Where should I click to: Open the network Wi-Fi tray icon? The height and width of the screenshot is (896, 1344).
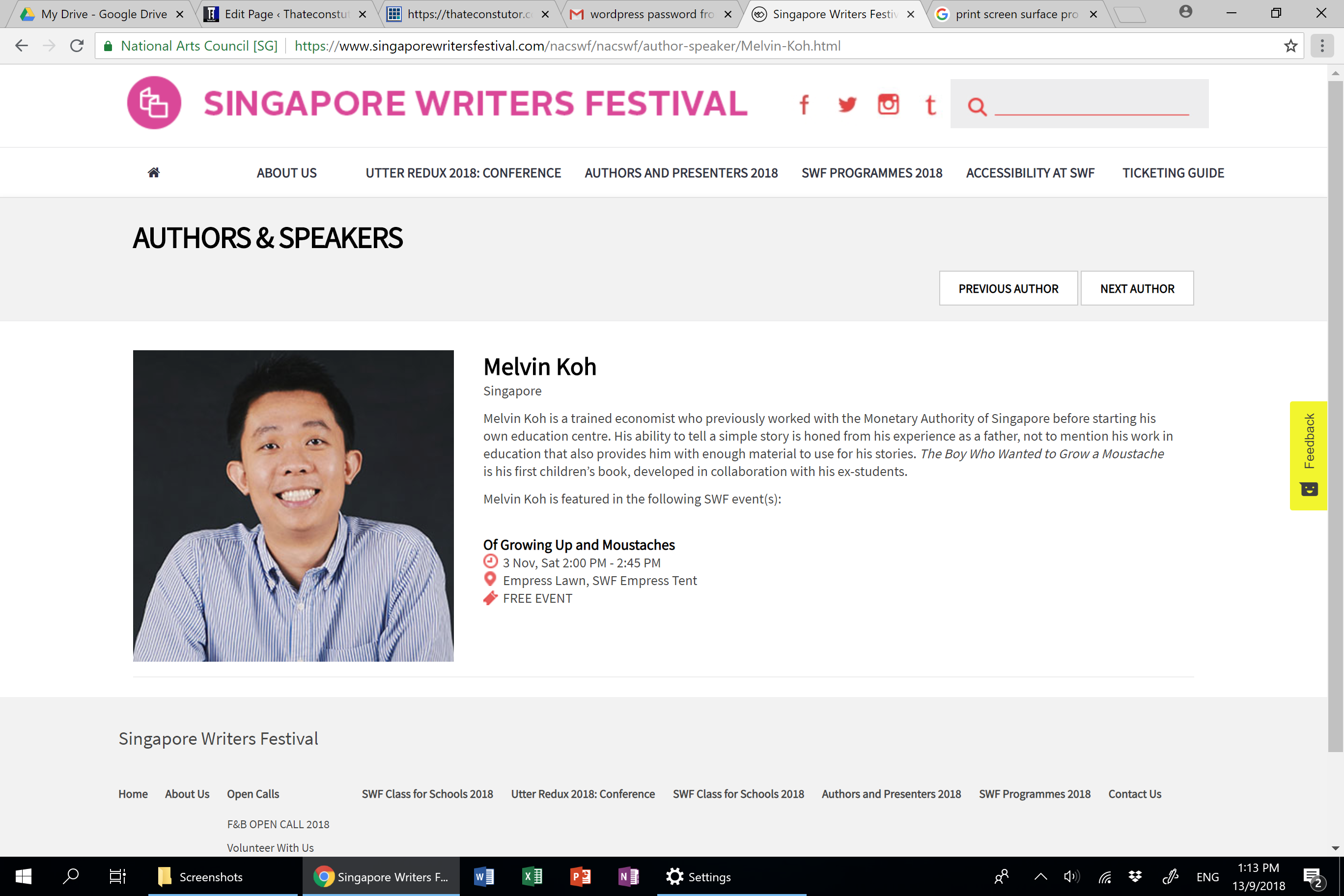[1105, 876]
